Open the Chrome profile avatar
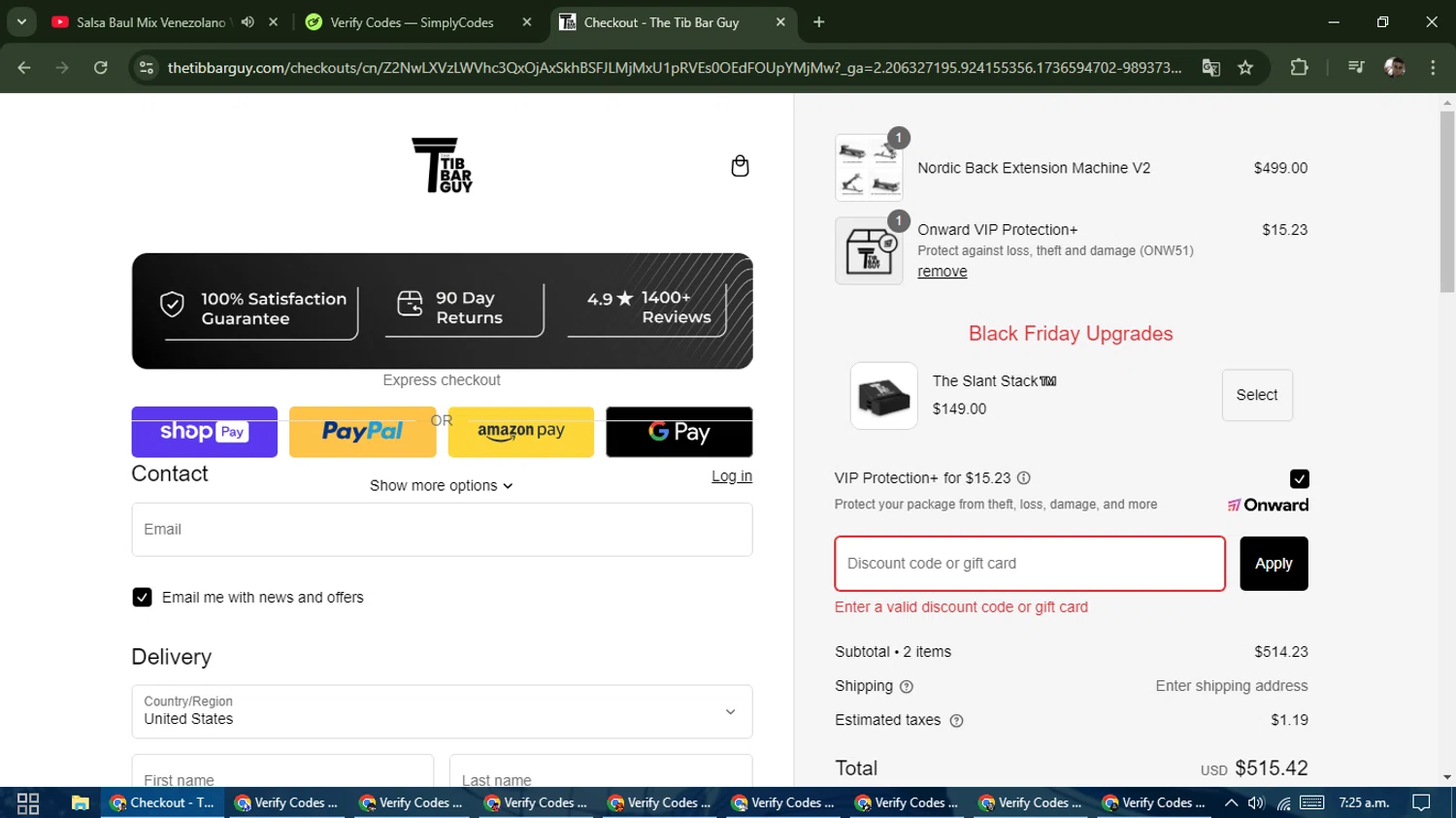The height and width of the screenshot is (818, 1456). [x=1395, y=68]
